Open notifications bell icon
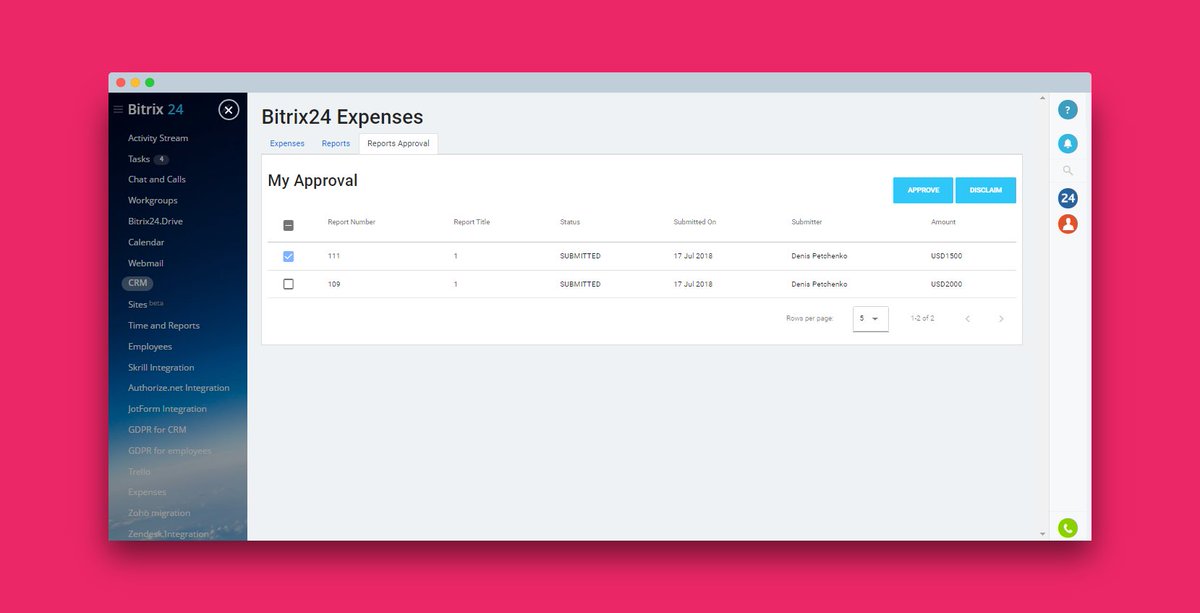The image size is (1200, 613). tap(1068, 144)
